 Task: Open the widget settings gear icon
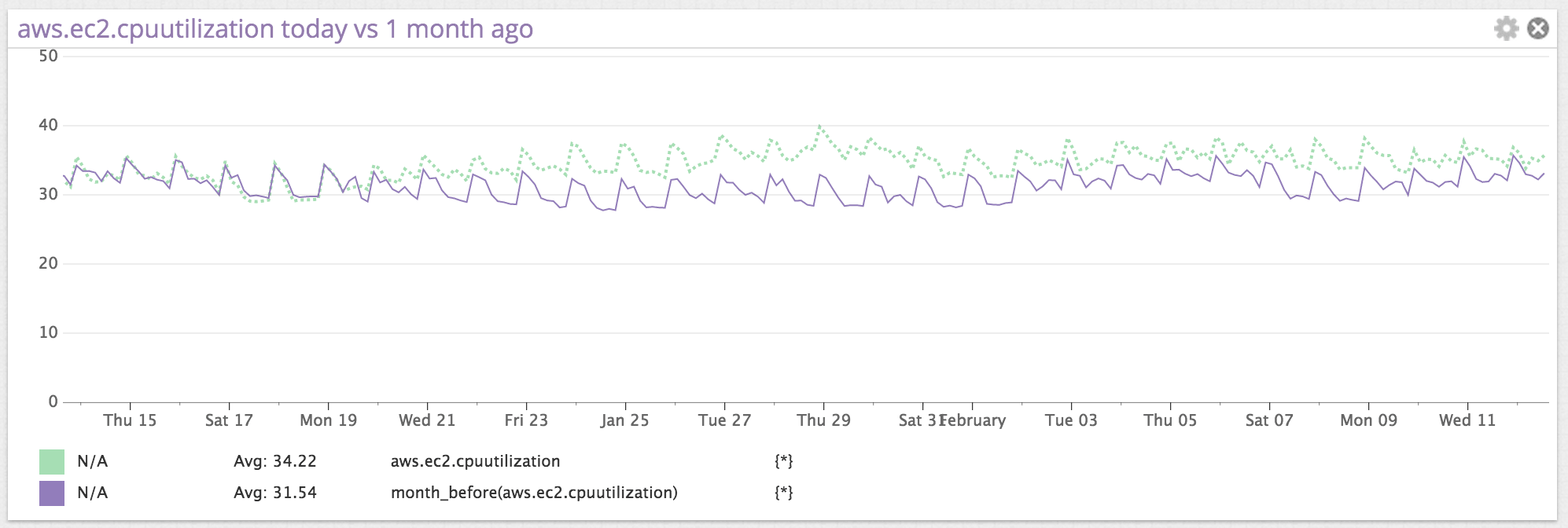pyautogui.click(x=1506, y=29)
